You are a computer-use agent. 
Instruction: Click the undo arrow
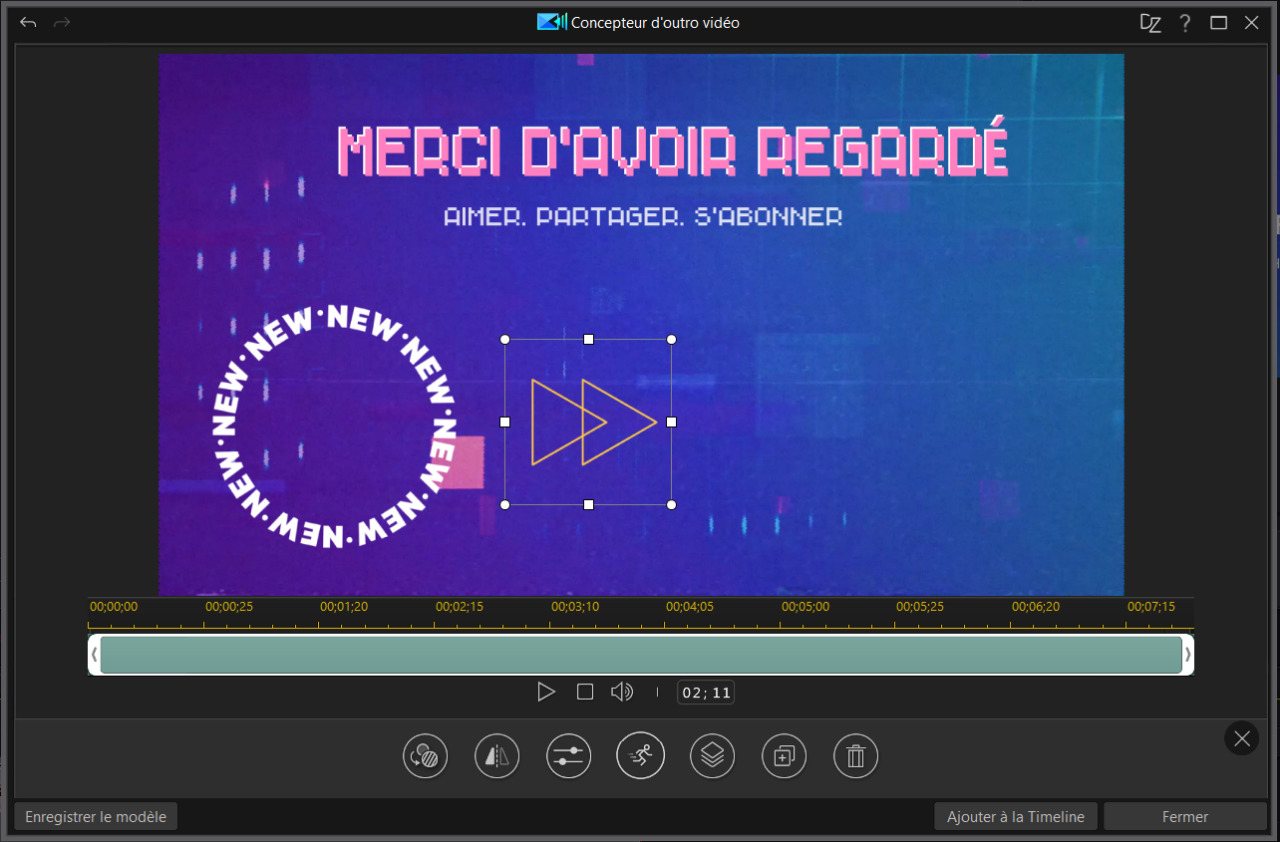(x=27, y=22)
